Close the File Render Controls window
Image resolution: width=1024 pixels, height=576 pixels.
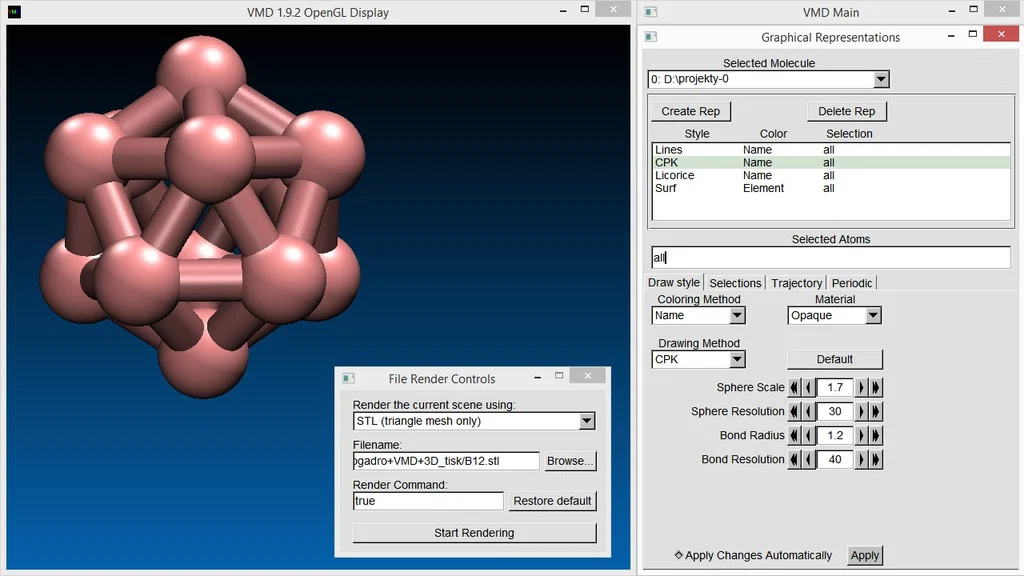pyautogui.click(x=587, y=376)
